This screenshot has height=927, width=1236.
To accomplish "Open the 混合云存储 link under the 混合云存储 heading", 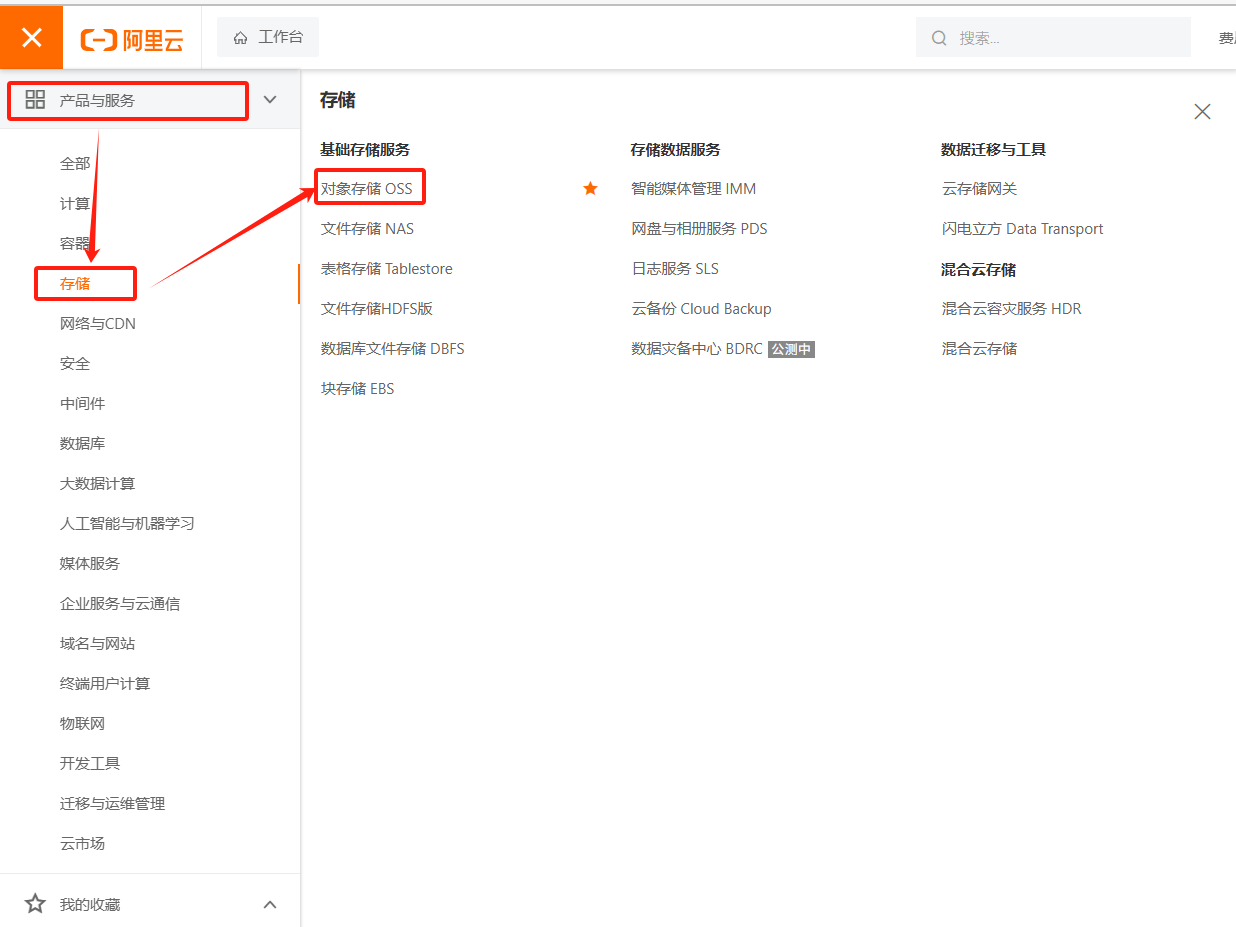I will tap(979, 349).
